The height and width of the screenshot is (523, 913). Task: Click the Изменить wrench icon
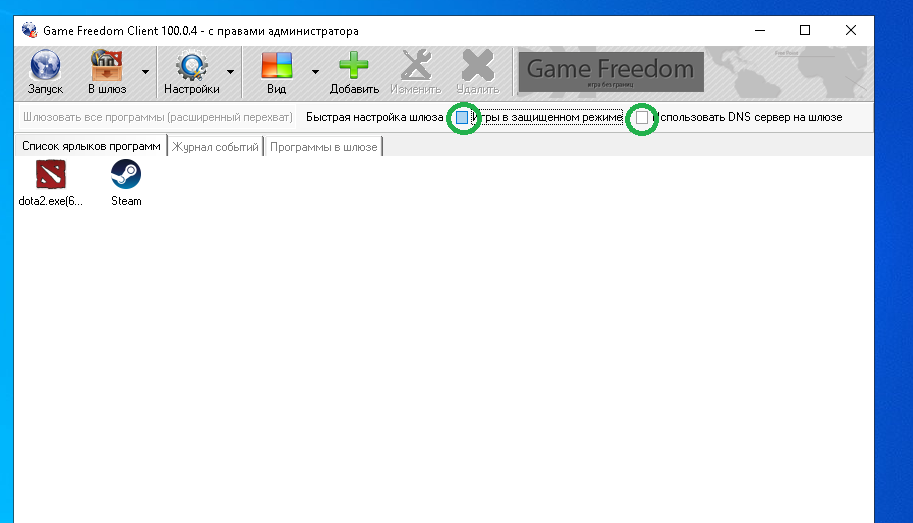pyautogui.click(x=416, y=65)
